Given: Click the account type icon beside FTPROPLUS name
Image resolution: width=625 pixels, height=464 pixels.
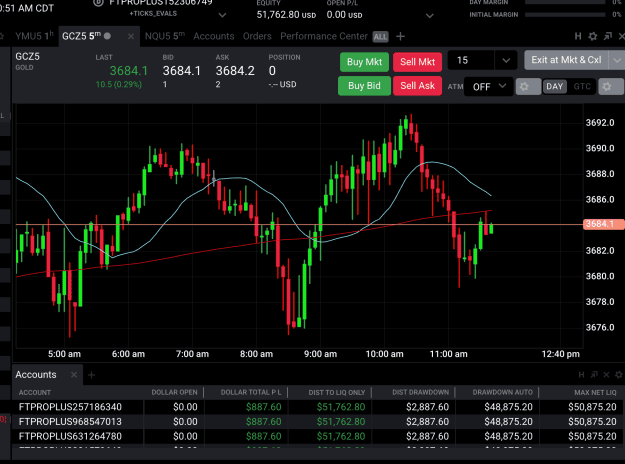Looking at the screenshot, I should pyautogui.click(x=98, y=3).
